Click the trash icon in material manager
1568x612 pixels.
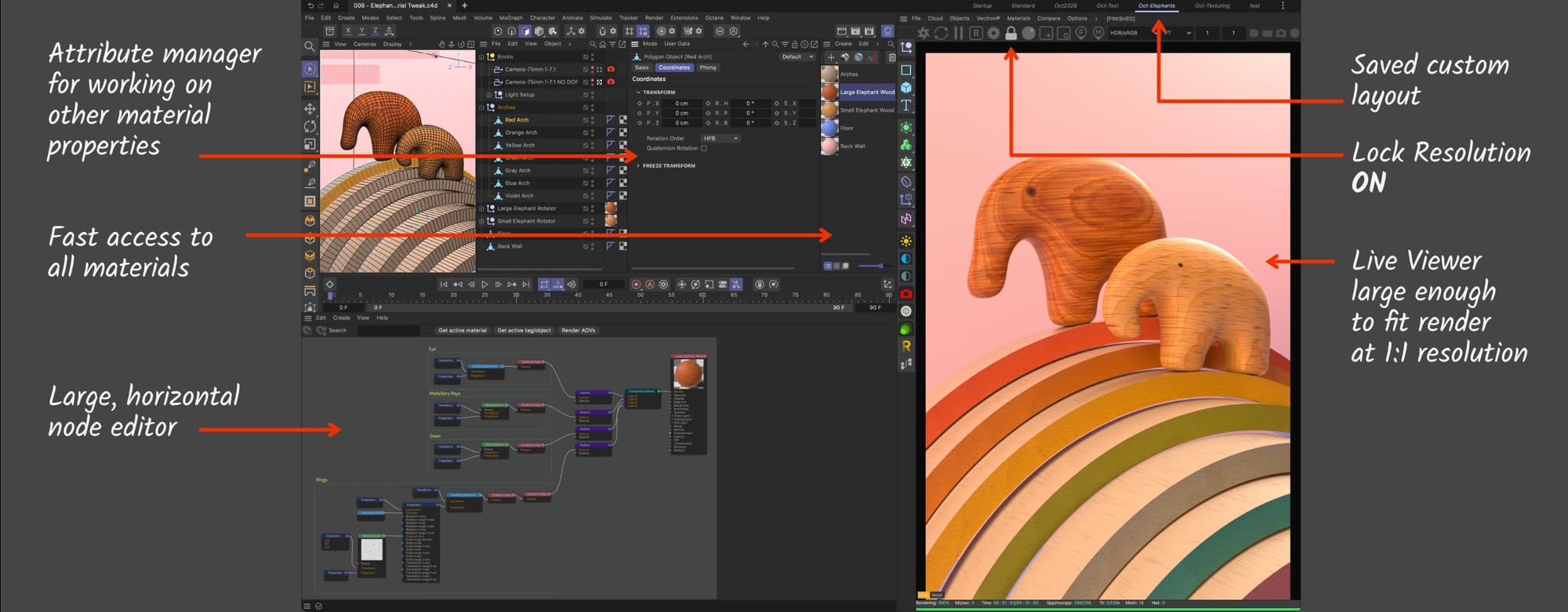click(x=891, y=57)
